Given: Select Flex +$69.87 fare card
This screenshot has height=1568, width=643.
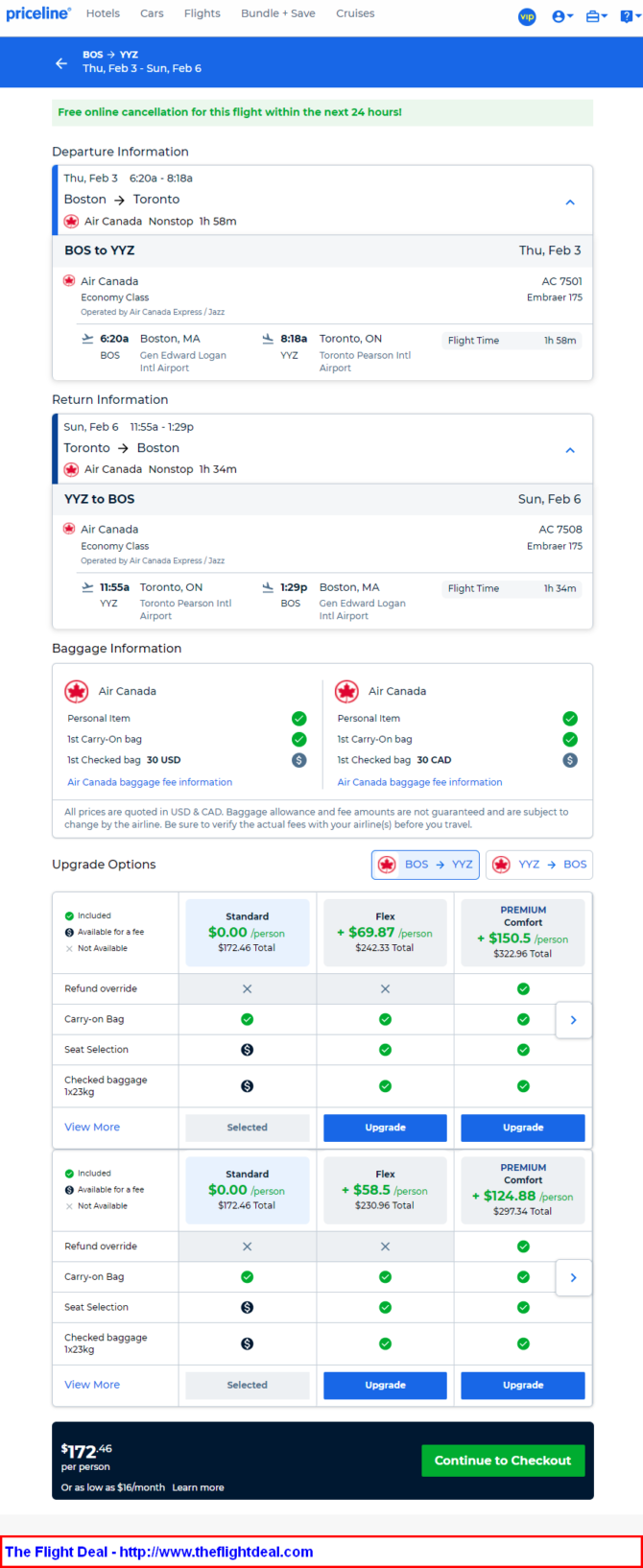Looking at the screenshot, I should 385,932.
